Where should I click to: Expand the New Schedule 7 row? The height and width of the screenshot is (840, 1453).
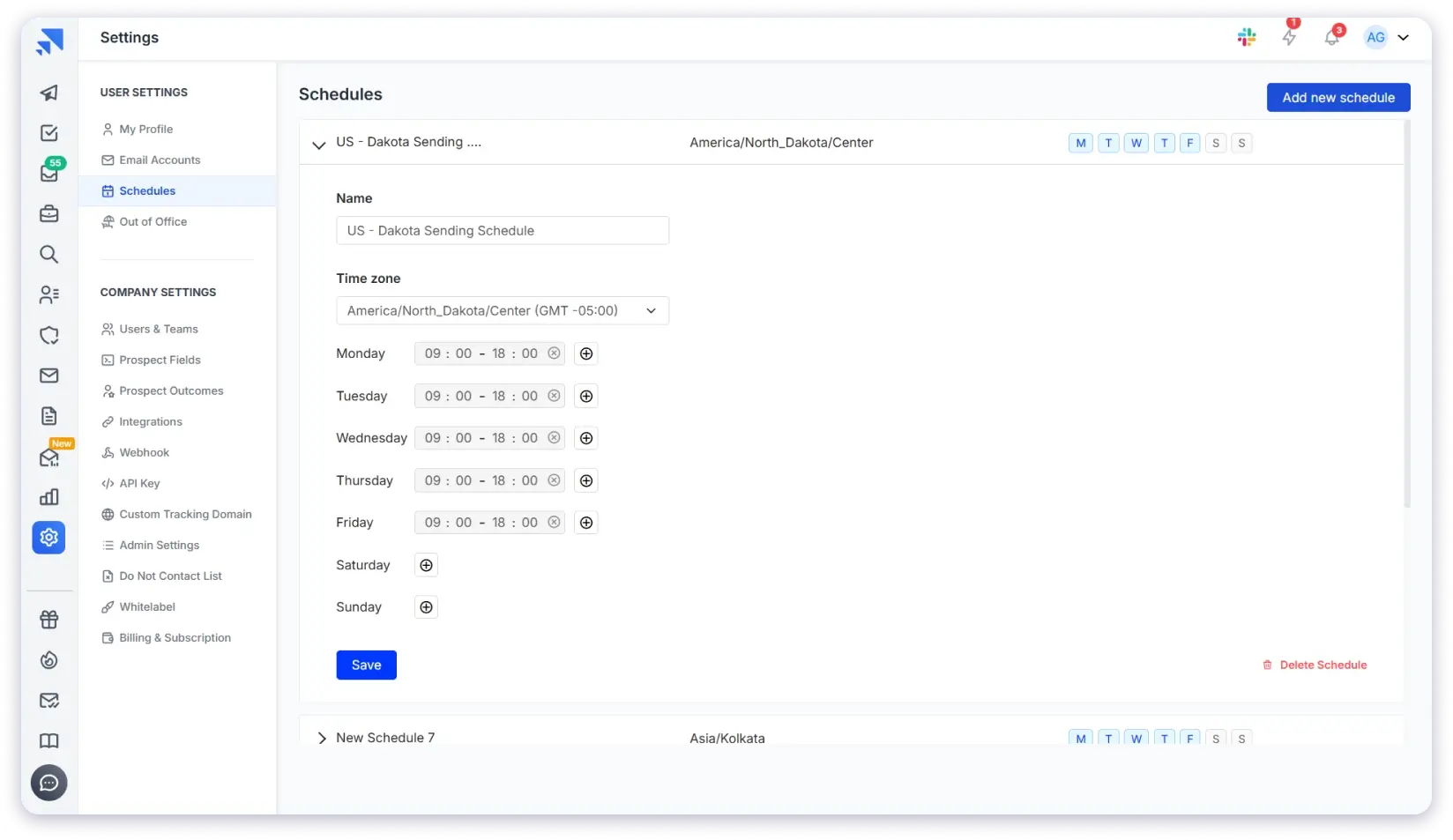[322, 739]
